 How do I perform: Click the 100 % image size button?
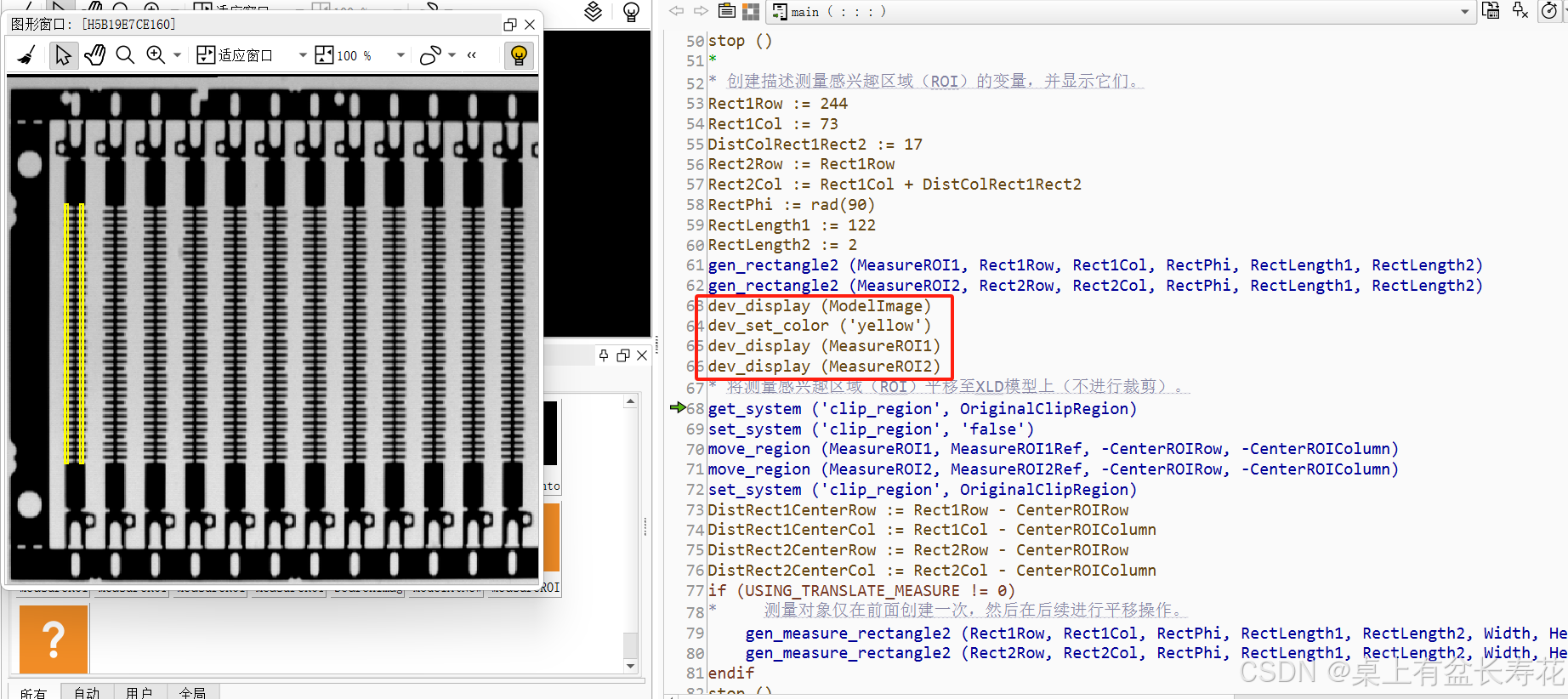click(344, 55)
